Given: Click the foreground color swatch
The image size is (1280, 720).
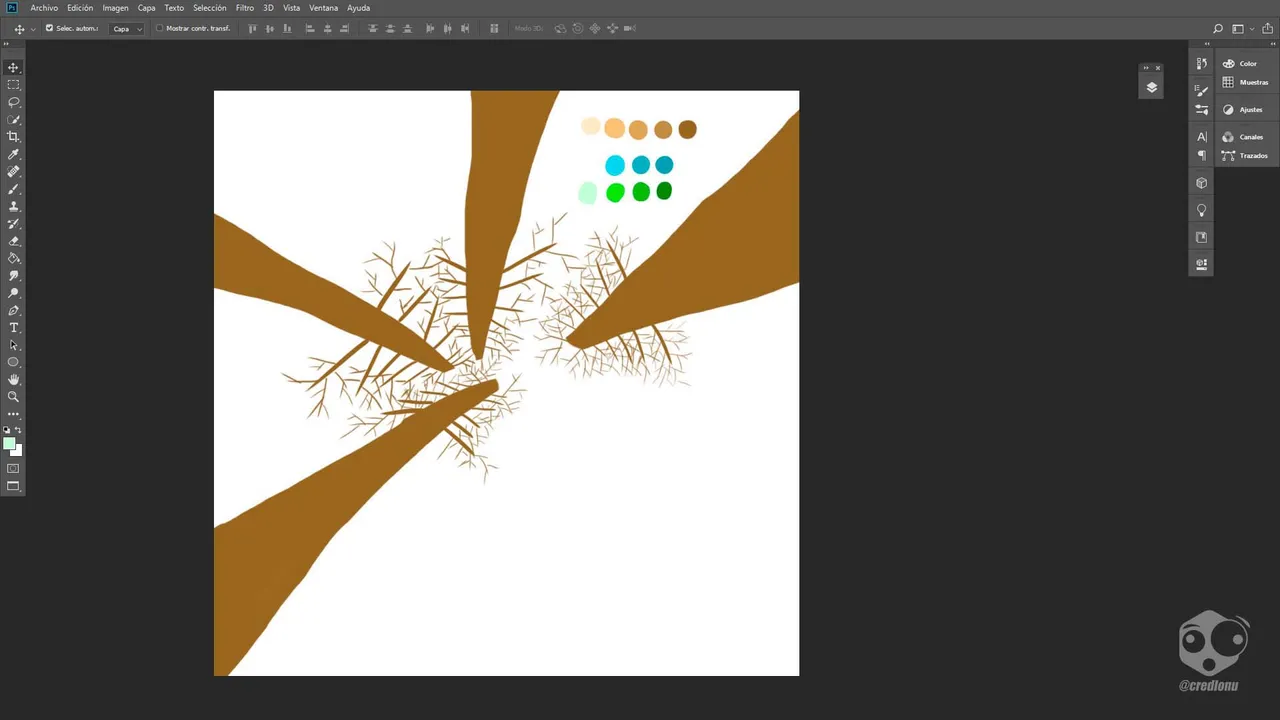Looking at the screenshot, I should (8, 443).
